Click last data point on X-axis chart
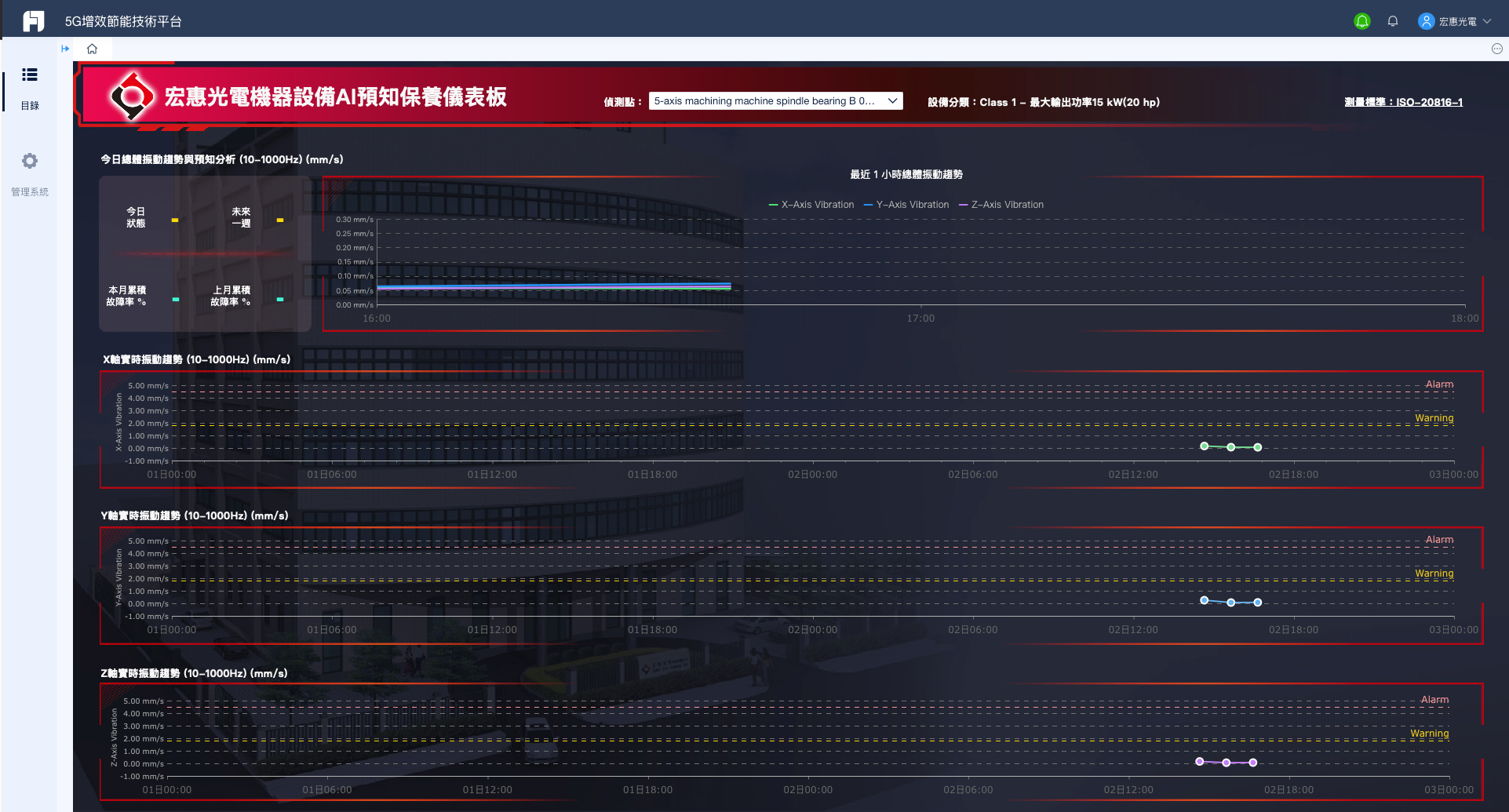 pos(1257,447)
